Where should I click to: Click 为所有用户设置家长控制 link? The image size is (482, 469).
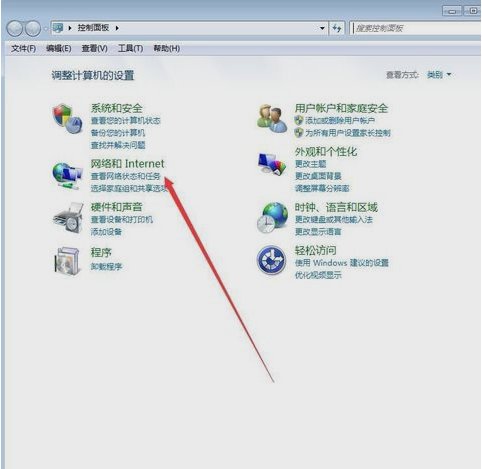tap(348, 133)
